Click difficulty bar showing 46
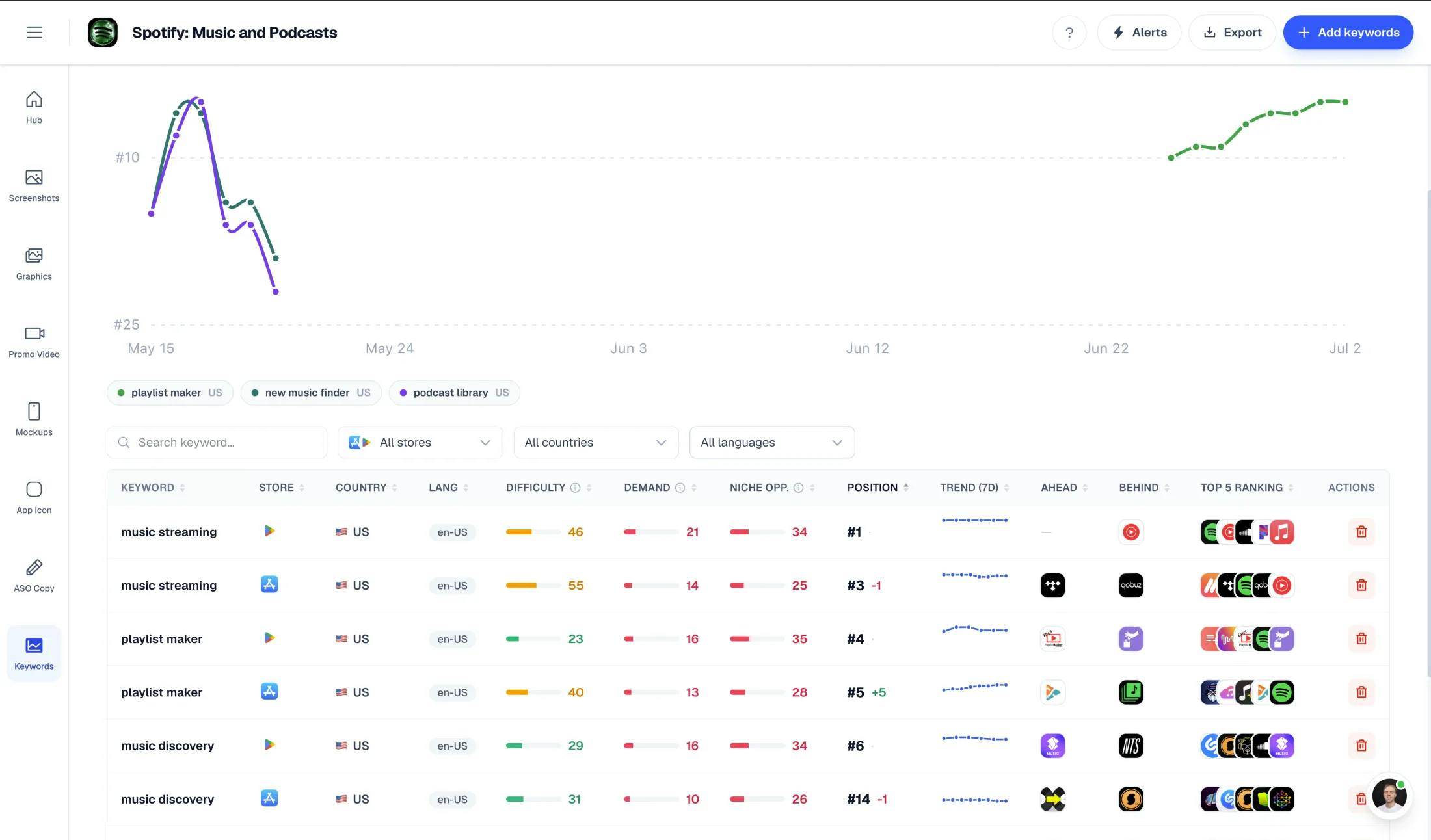 click(x=533, y=532)
